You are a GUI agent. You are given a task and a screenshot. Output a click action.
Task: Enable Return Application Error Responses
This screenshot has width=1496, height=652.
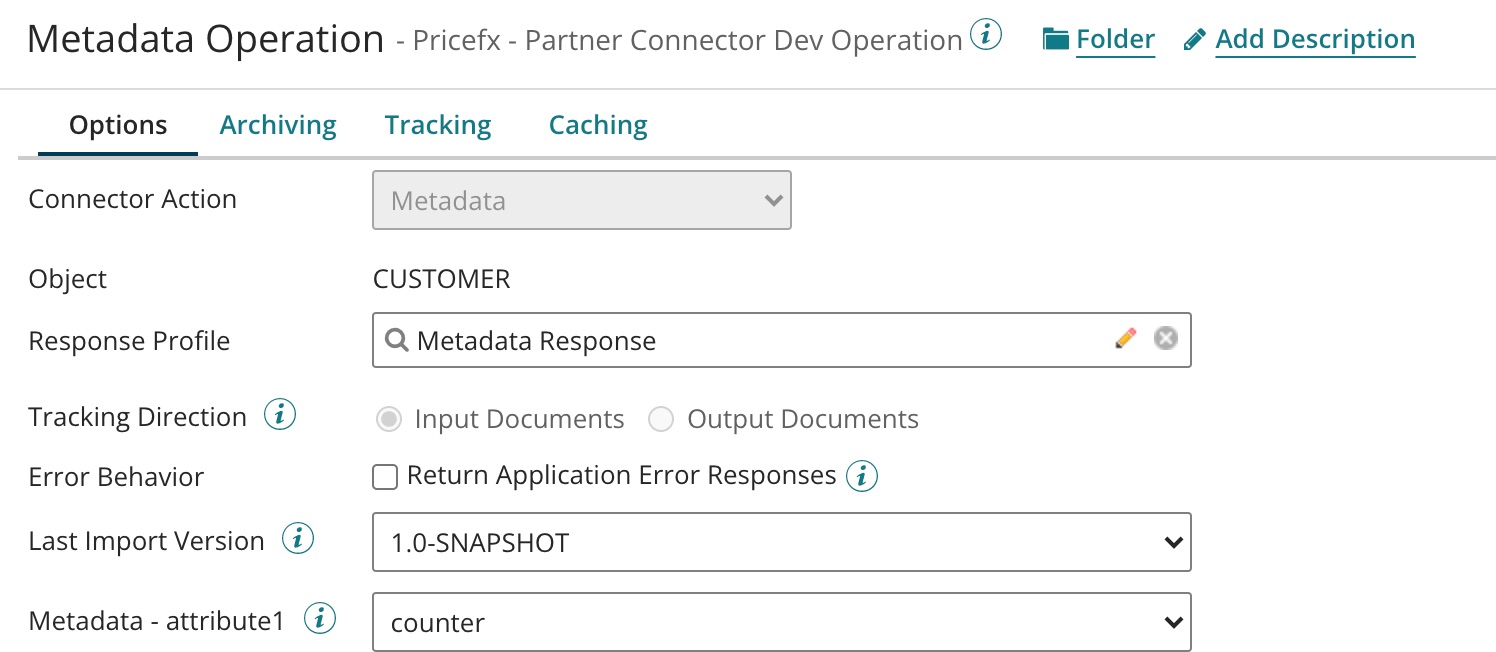(385, 477)
